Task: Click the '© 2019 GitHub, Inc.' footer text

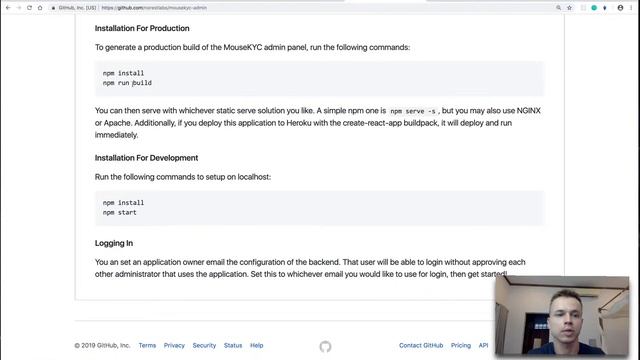Action: pos(102,345)
